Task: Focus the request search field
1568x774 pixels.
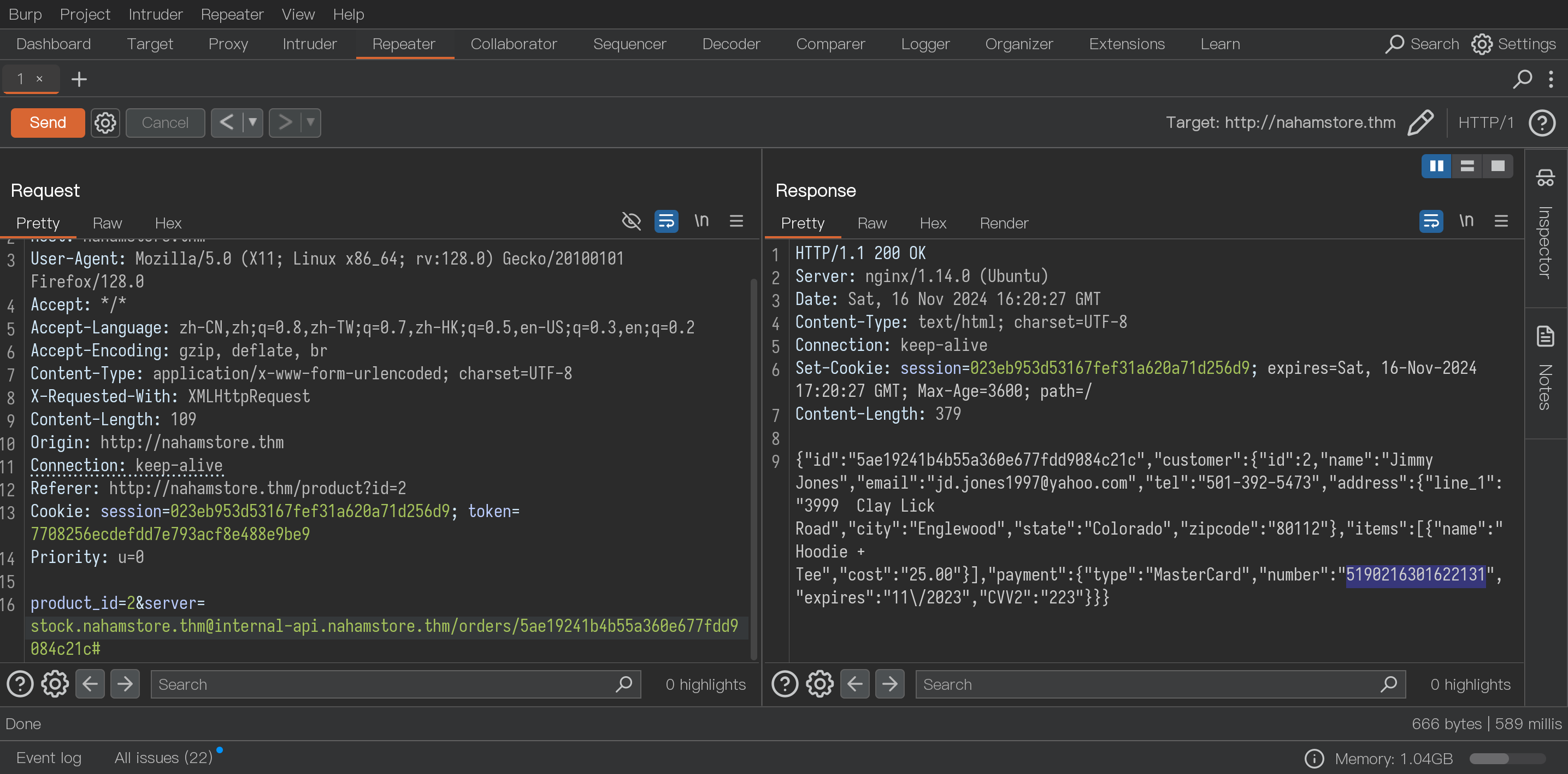Action: [x=396, y=684]
